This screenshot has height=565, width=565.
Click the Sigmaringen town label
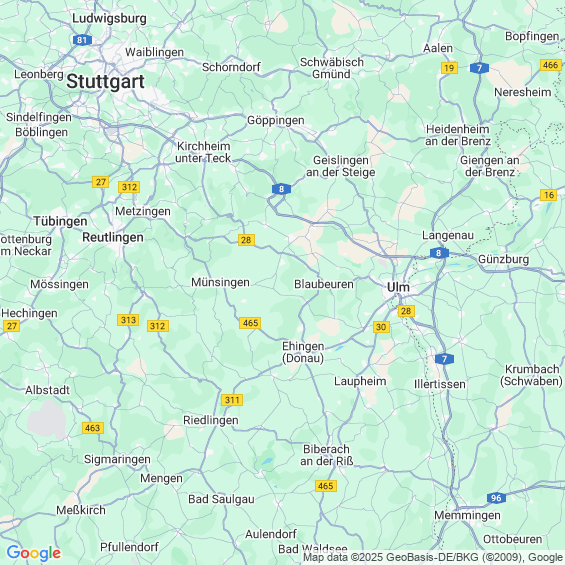(x=117, y=459)
